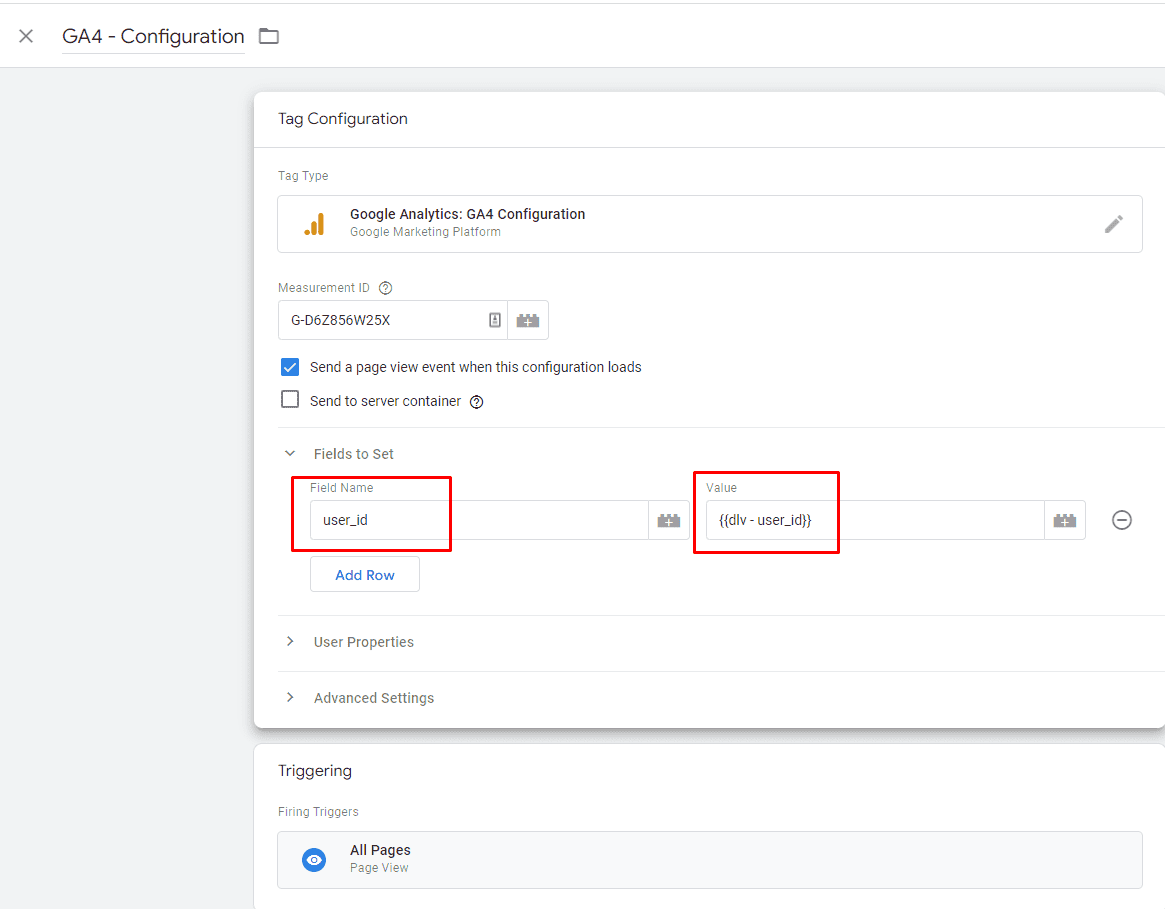Open the Measurement ID help tooltip
Screen dimensions: 1165x909
(x=385, y=287)
